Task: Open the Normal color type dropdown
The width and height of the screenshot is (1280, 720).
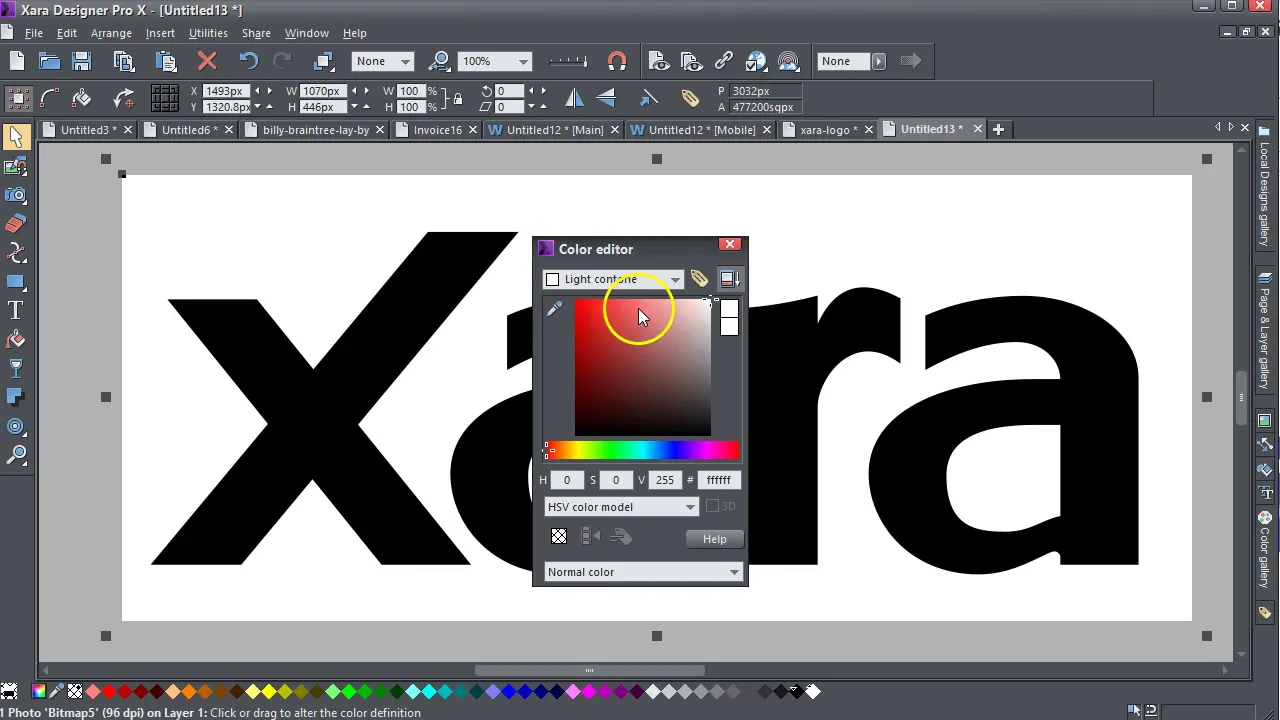Action: point(734,572)
